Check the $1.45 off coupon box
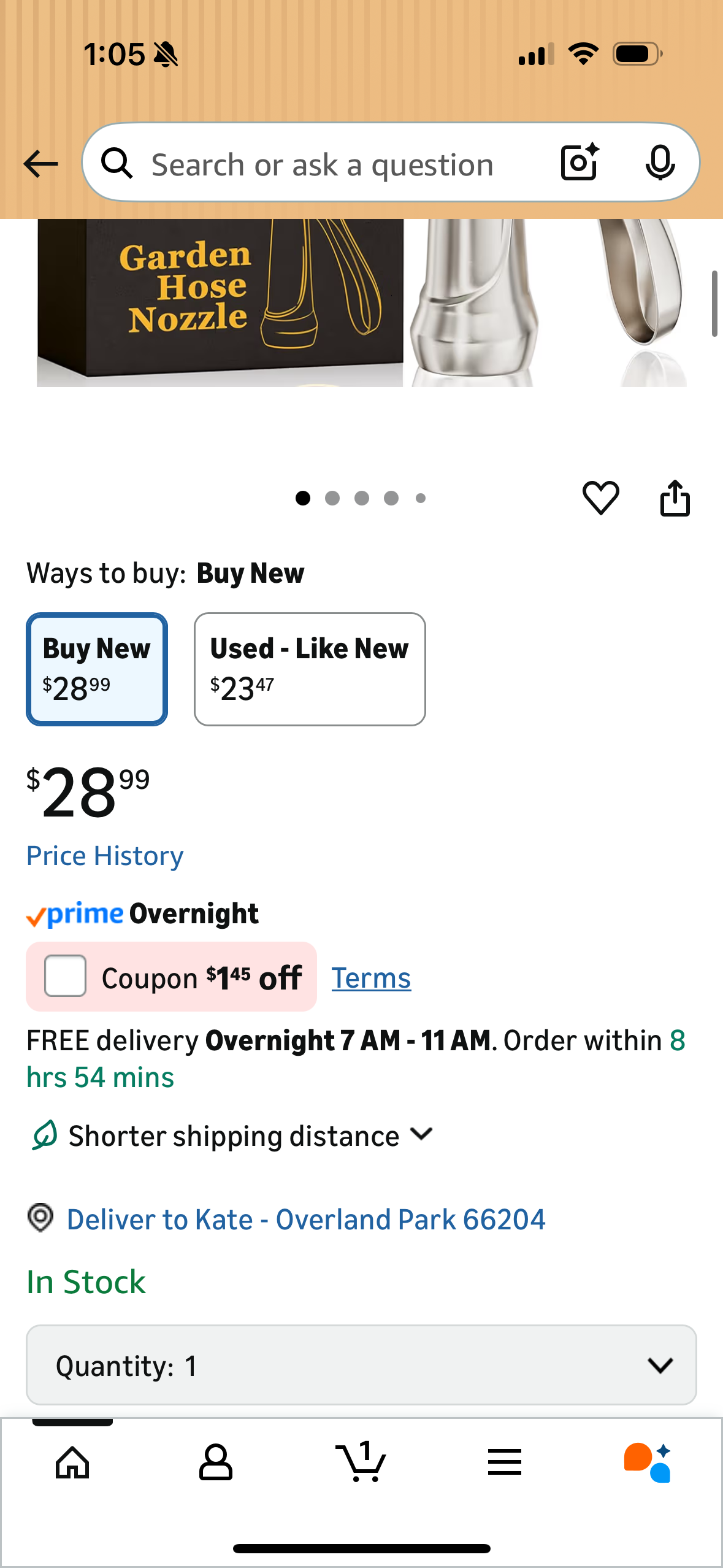The height and width of the screenshot is (1568, 723). pyautogui.click(x=65, y=975)
